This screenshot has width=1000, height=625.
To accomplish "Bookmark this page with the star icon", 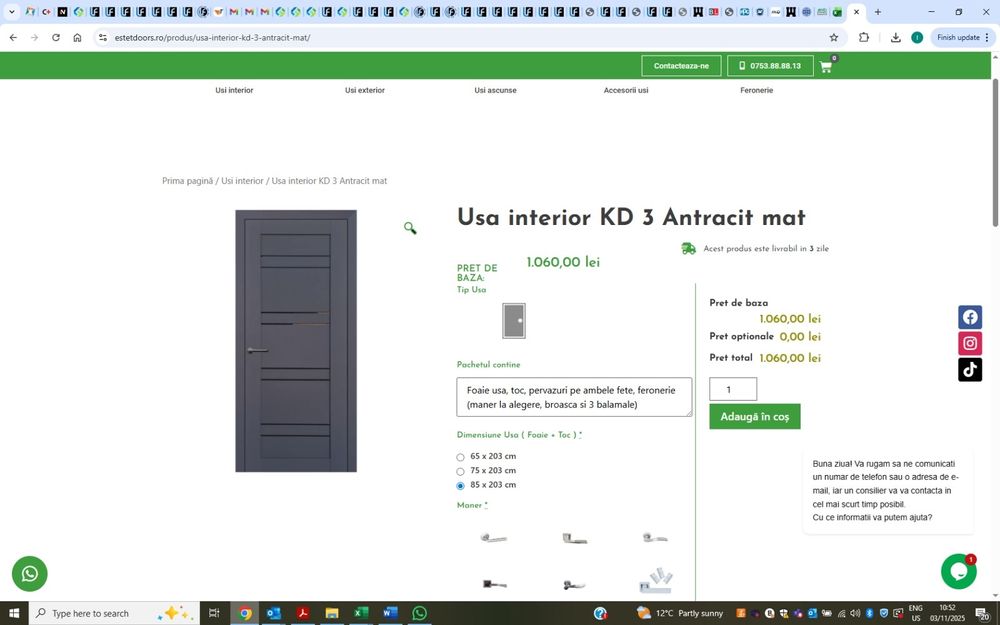I will pyautogui.click(x=834, y=38).
